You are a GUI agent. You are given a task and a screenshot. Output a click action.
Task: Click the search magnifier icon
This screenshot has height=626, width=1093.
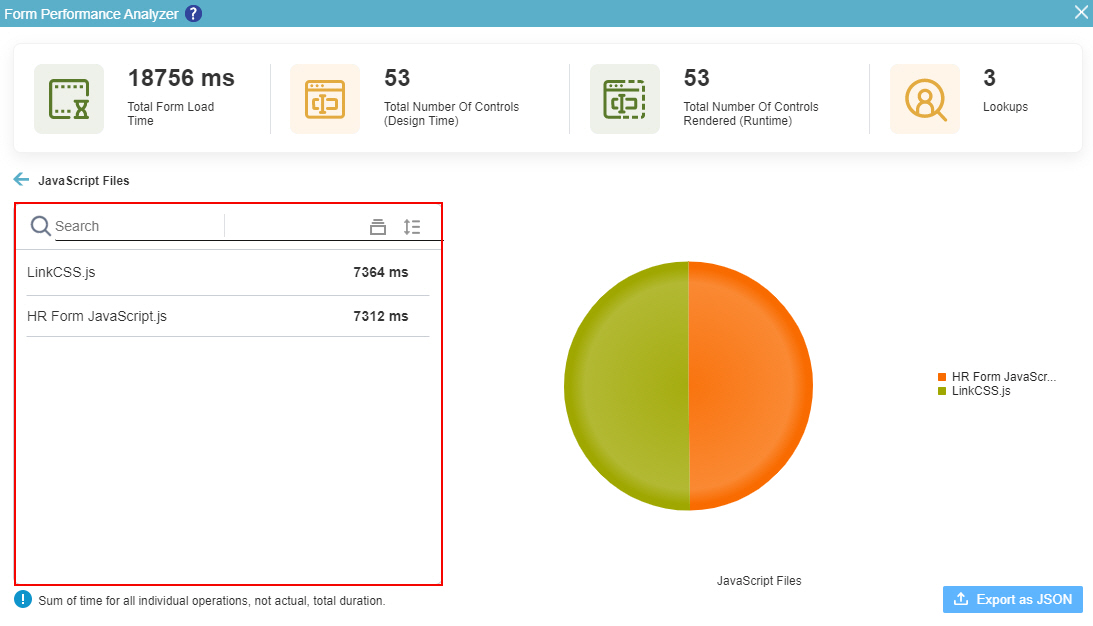pos(40,226)
